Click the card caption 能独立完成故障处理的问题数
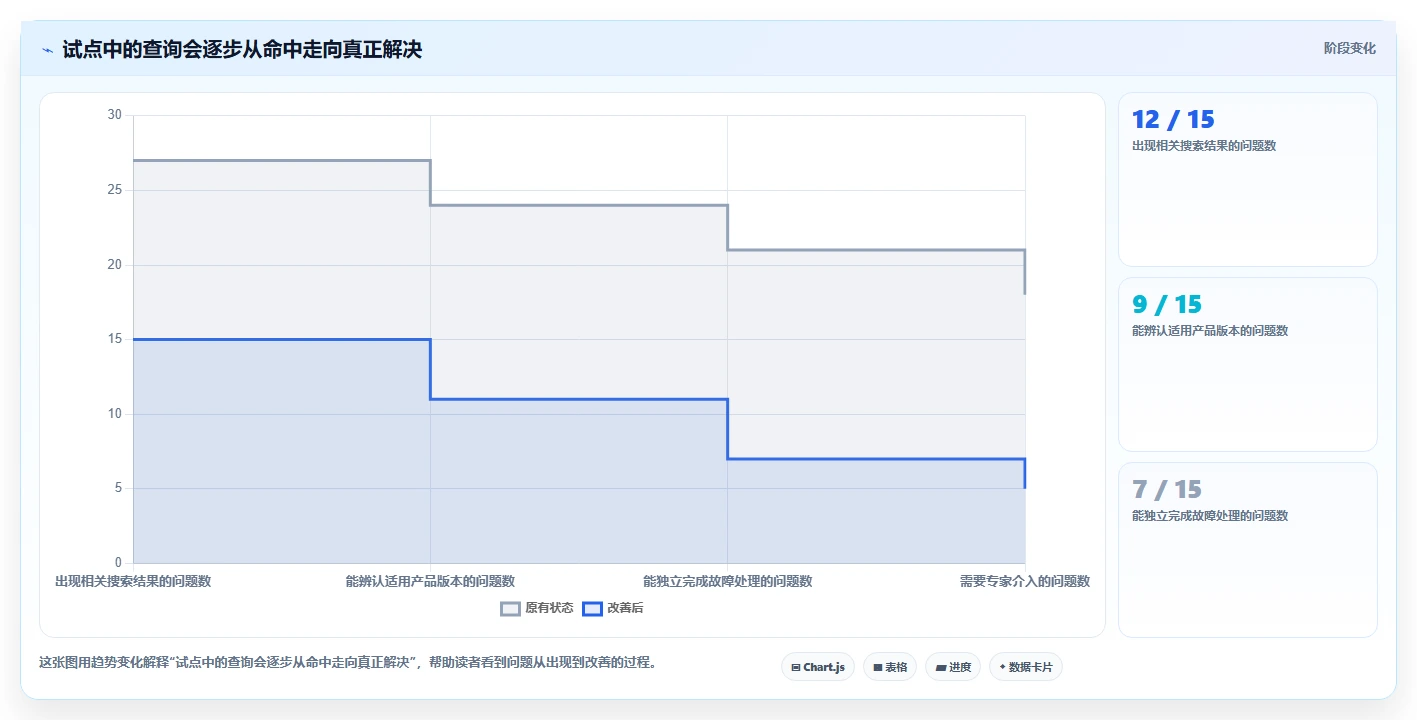 tap(1210, 516)
